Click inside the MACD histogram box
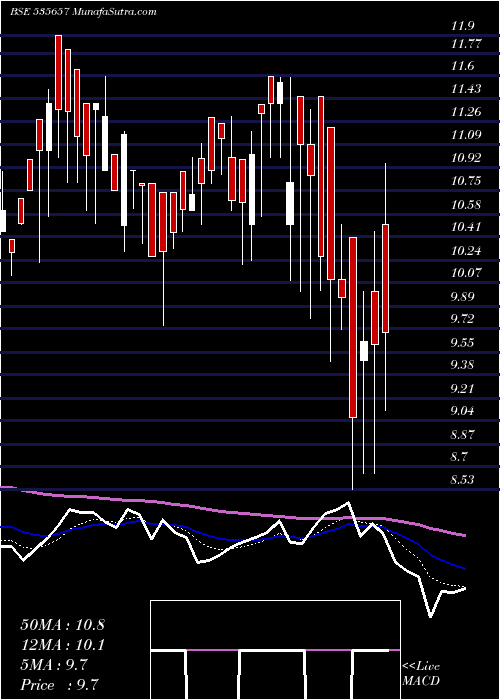Image resolution: width=500 pixels, height=700 pixels. pos(275,650)
